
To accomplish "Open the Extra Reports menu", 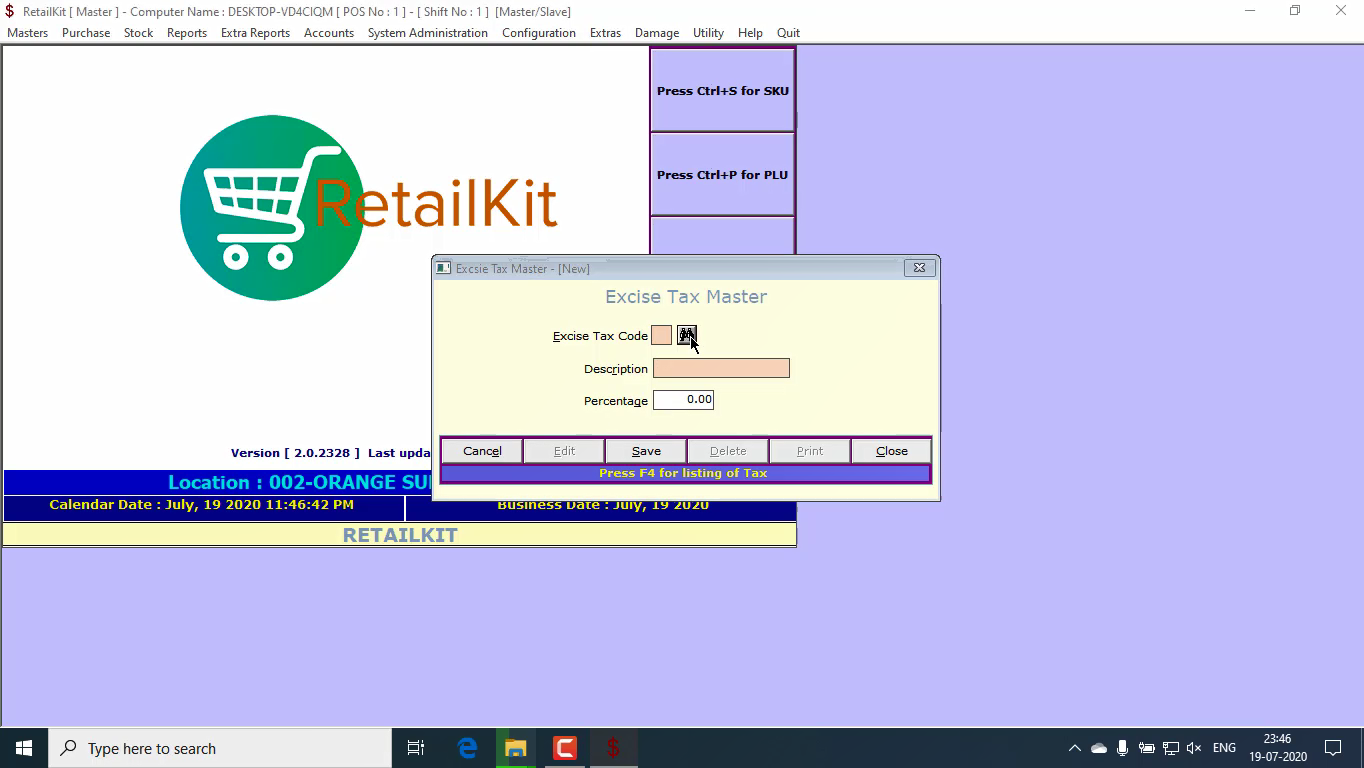I will (255, 33).
